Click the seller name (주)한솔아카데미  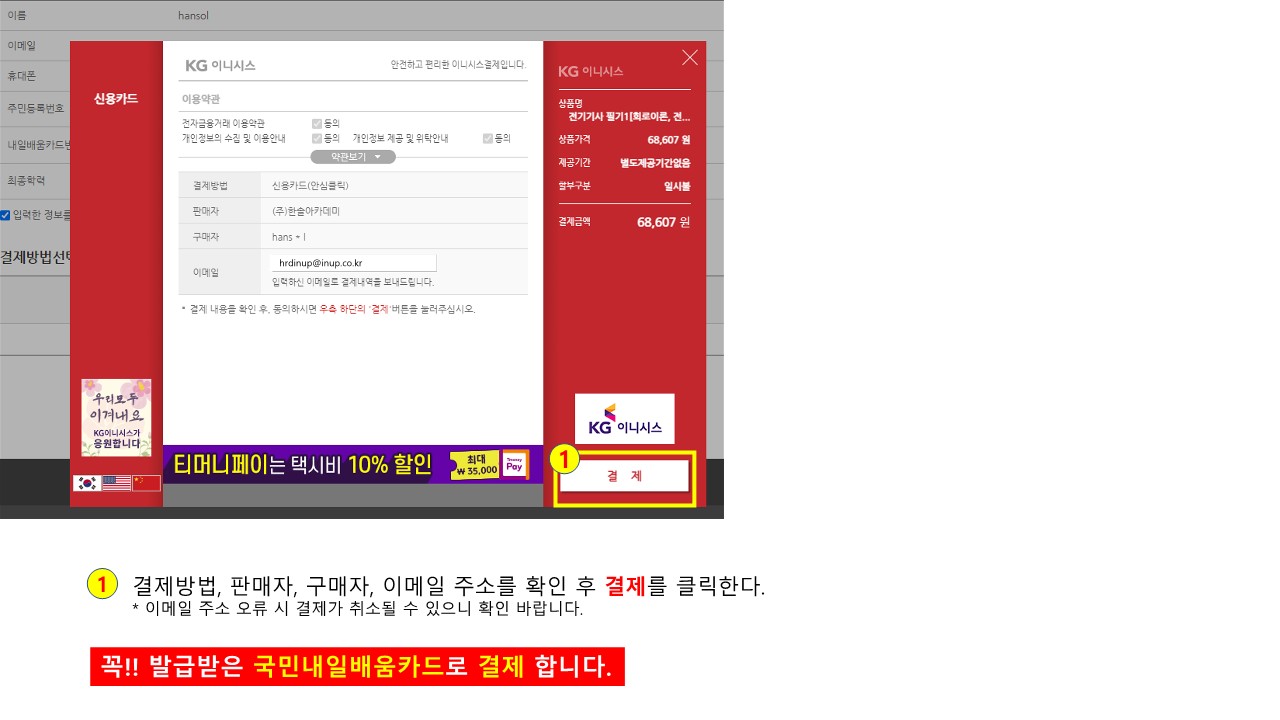(306, 211)
